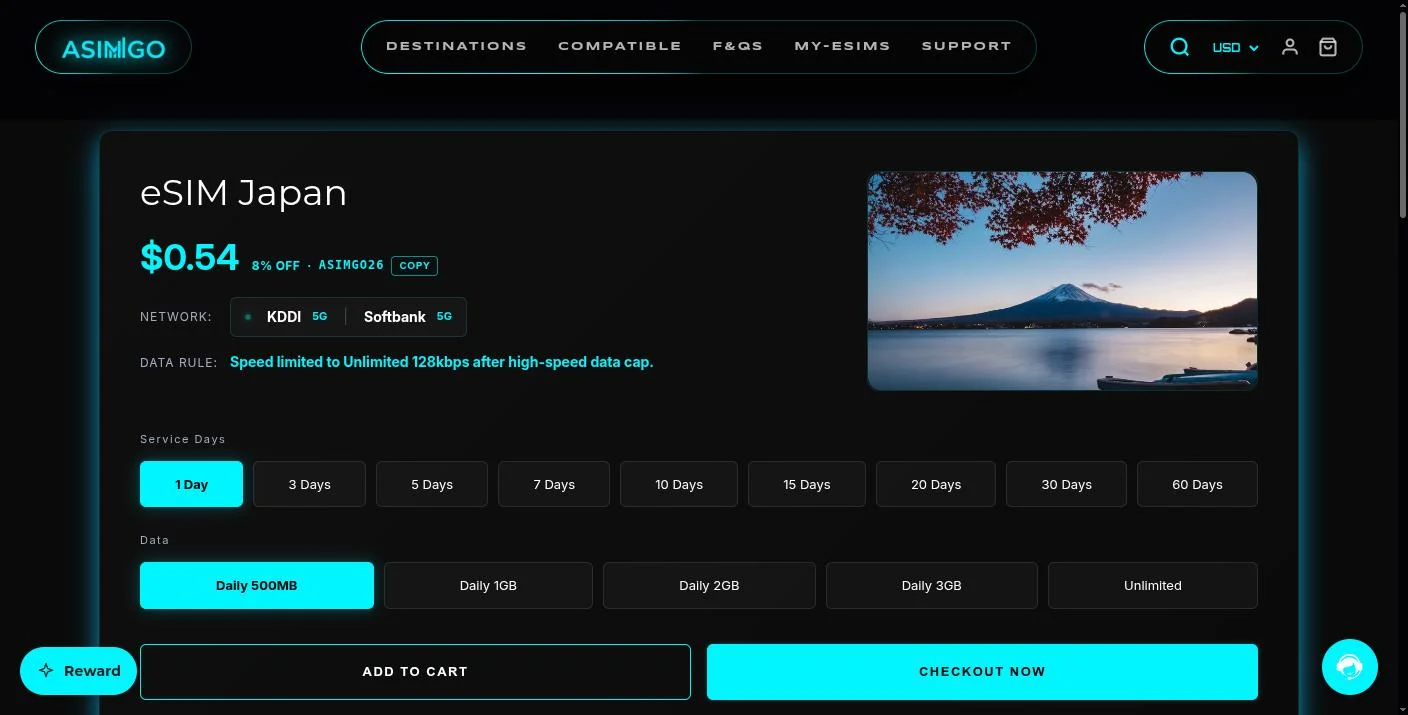Image resolution: width=1408 pixels, height=715 pixels.
Task: Click the 128kbps data rule text
Action: coord(441,362)
